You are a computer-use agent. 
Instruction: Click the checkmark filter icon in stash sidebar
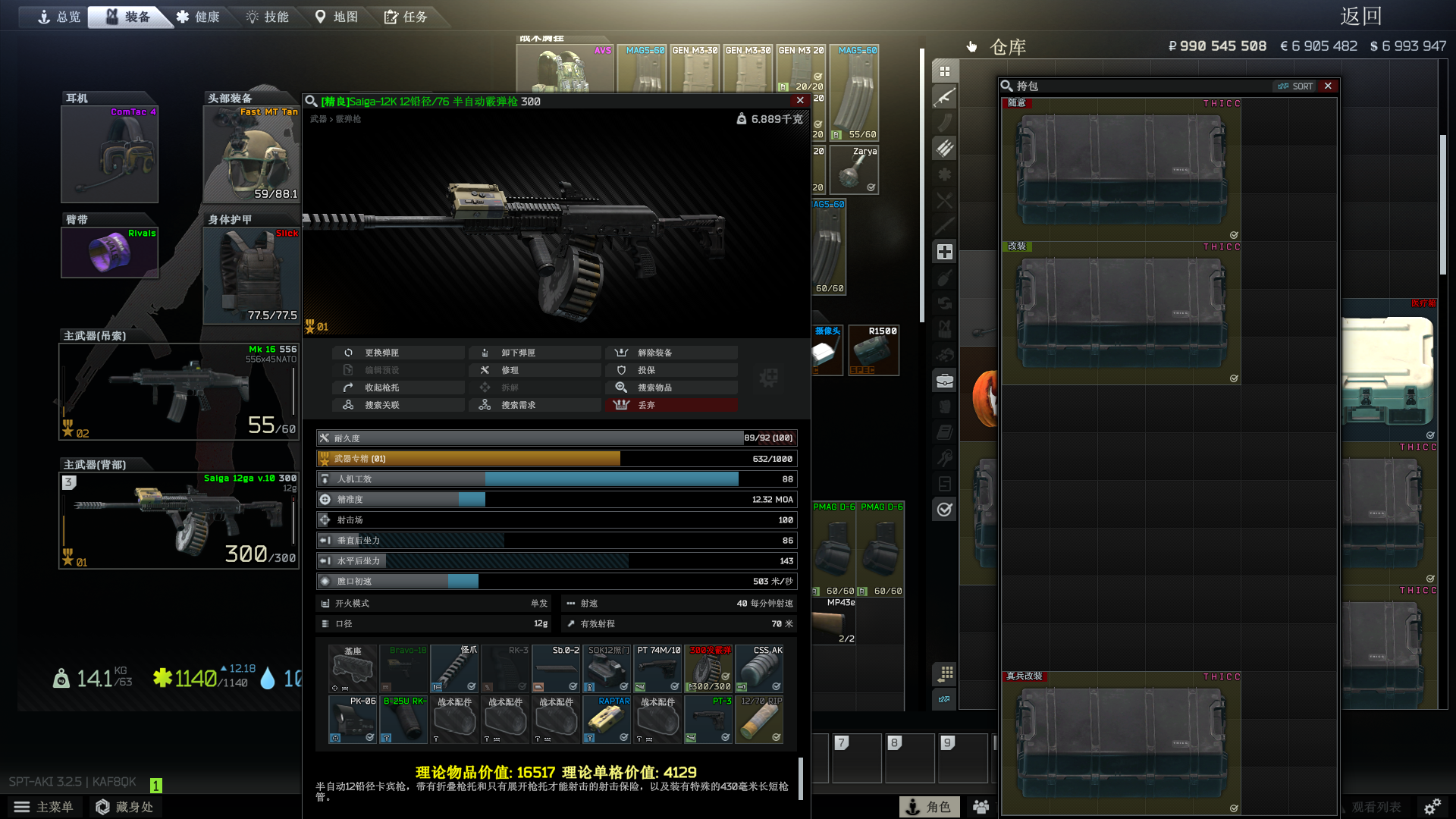pyautogui.click(x=945, y=510)
